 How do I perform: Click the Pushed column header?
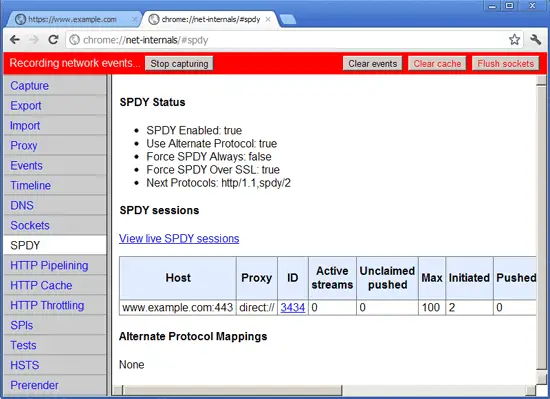tap(515, 278)
